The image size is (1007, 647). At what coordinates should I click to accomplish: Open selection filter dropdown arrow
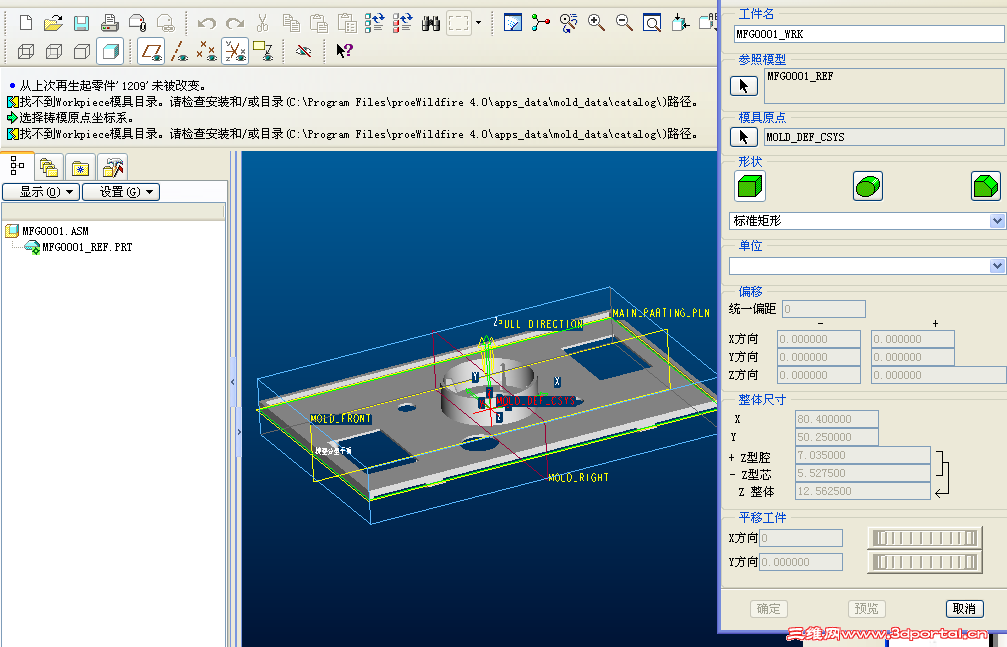[x=478, y=23]
